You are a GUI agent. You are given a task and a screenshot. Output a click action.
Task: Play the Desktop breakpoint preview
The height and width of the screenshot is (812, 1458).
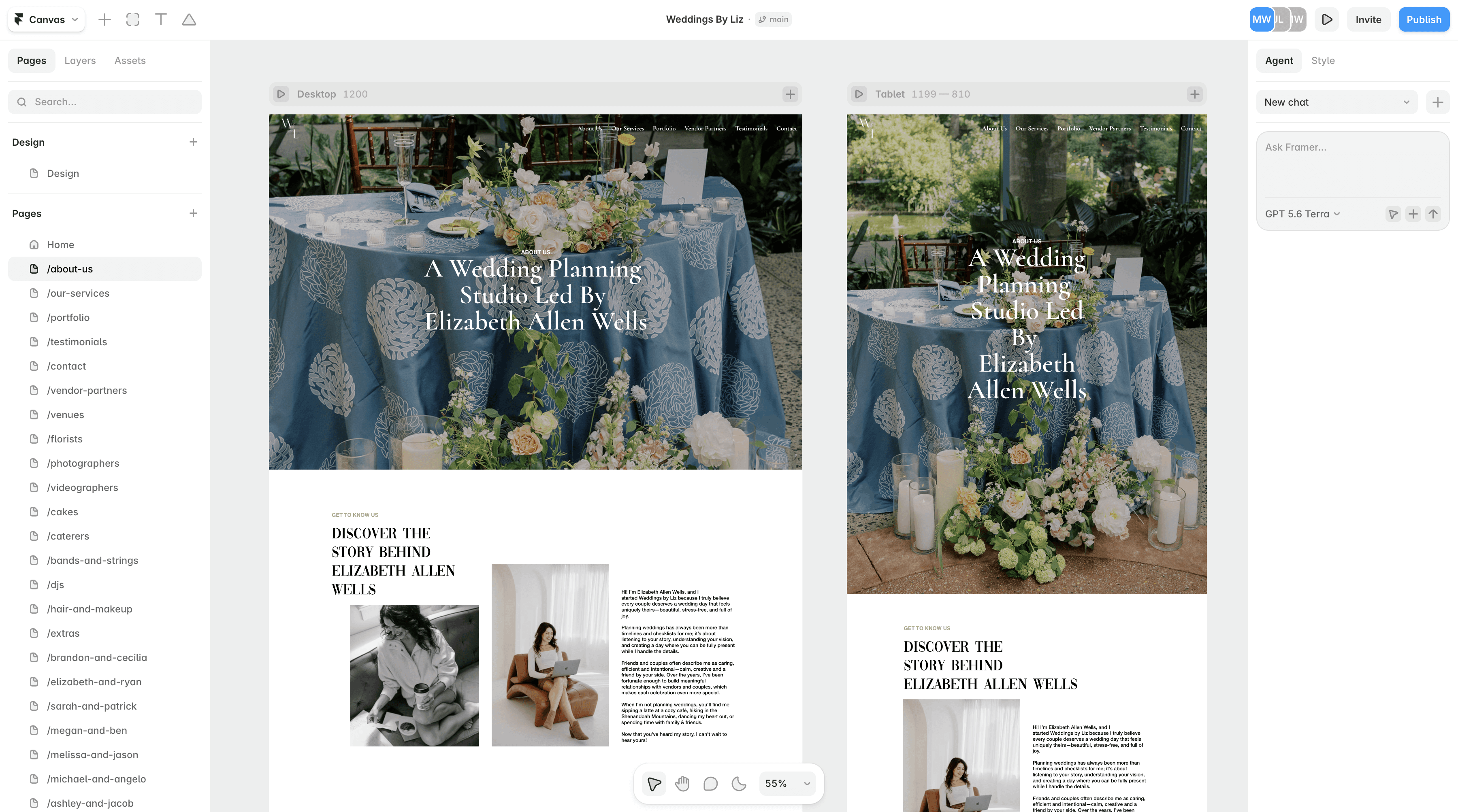click(x=281, y=94)
